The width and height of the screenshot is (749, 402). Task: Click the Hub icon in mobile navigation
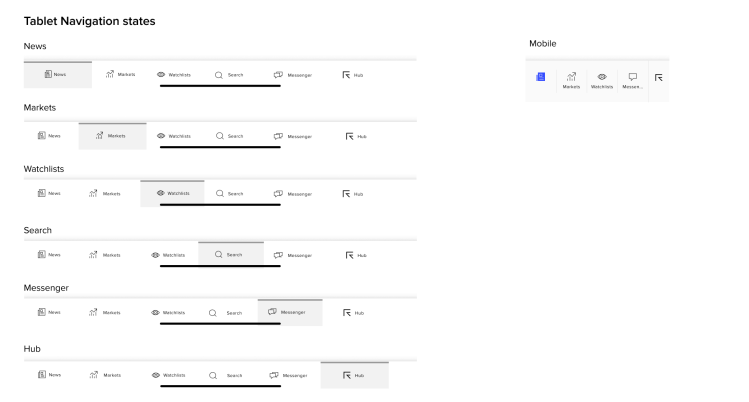(x=658, y=77)
